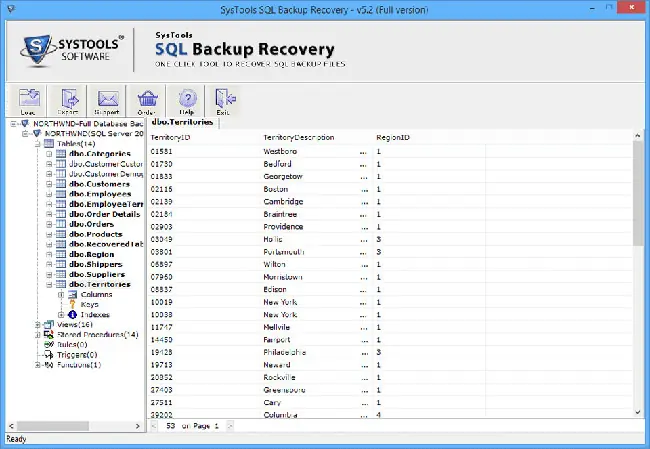Click the Columns icon under dbo.Territories
This screenshot has width=650, height=449.
(73, 294)
